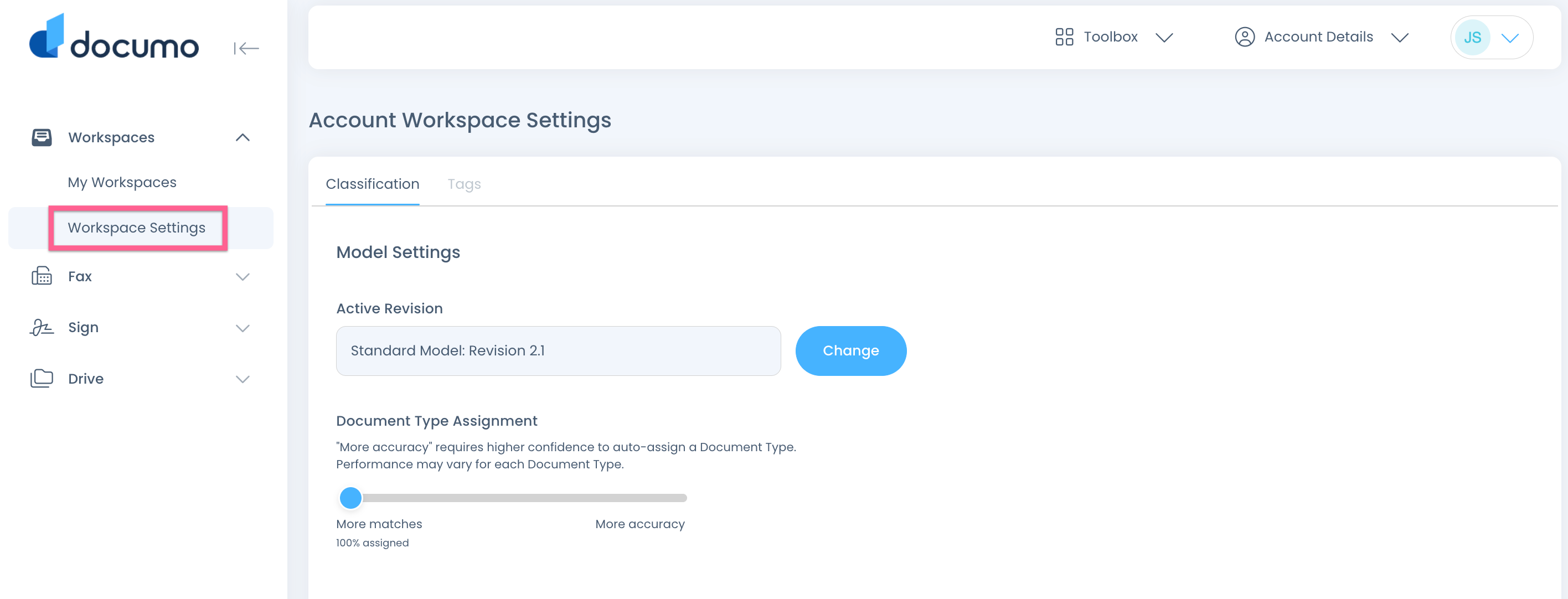This screenshot has width=1568, height=599.
Task: Expand the Sign menu chevron
Action: pos(243,328)
